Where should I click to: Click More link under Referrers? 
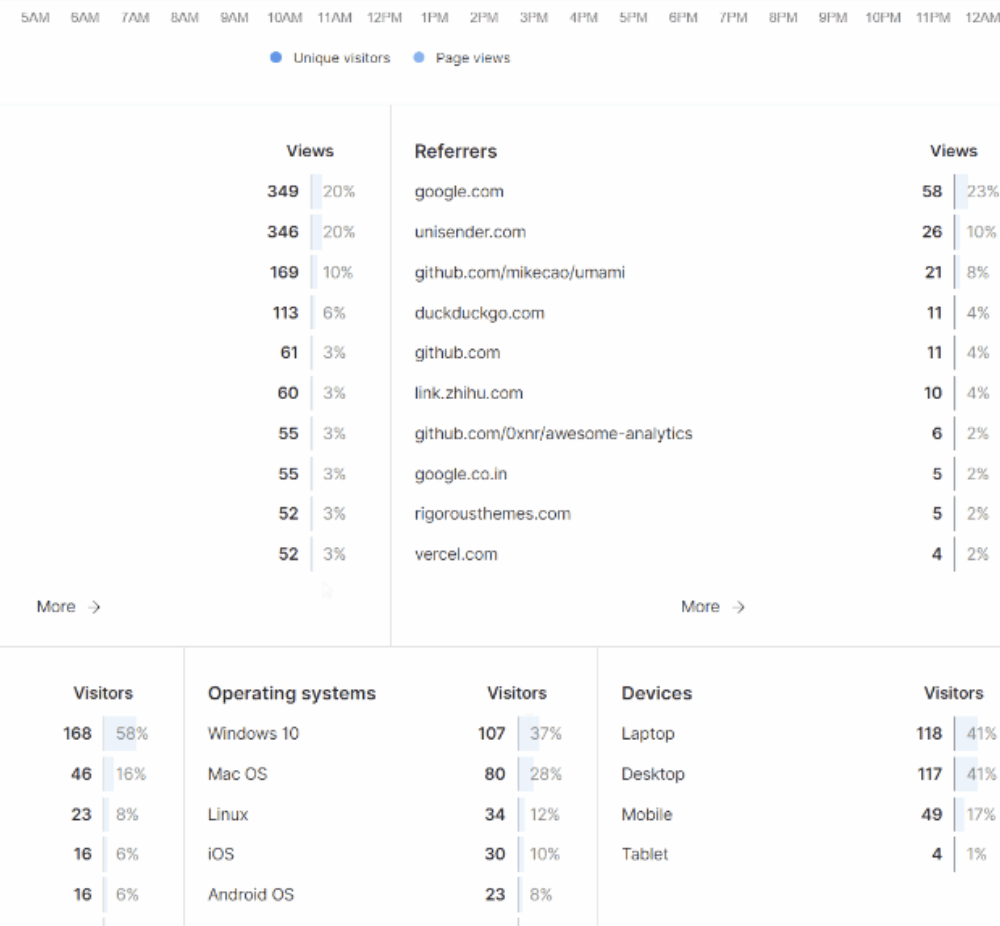click(x=700, y=606)
